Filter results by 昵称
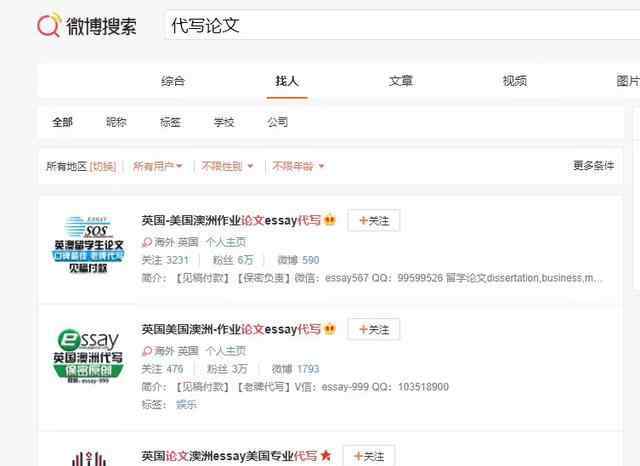 pyautogui.click(x=116, y=122)
